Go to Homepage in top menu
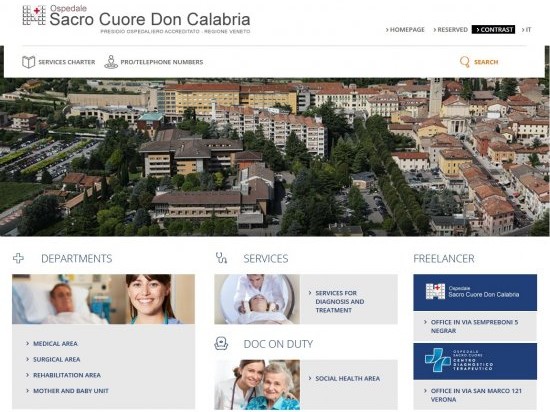550x412 pixels. 405,30
